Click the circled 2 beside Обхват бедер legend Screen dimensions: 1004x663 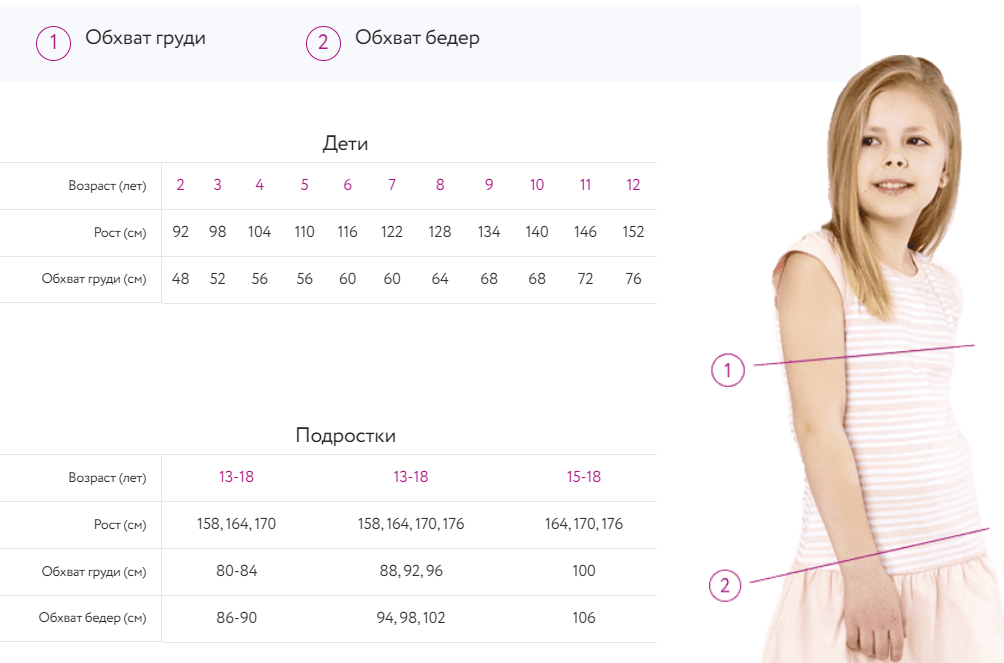click(x=323, y=43)
